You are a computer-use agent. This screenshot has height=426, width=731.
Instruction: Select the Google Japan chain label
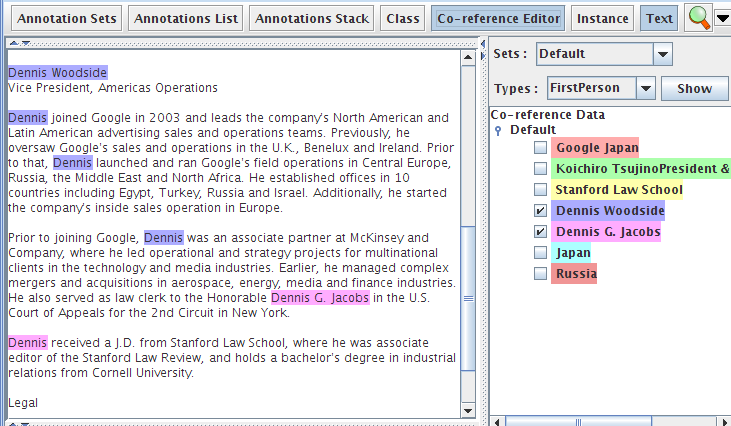(x=595, y=148)
